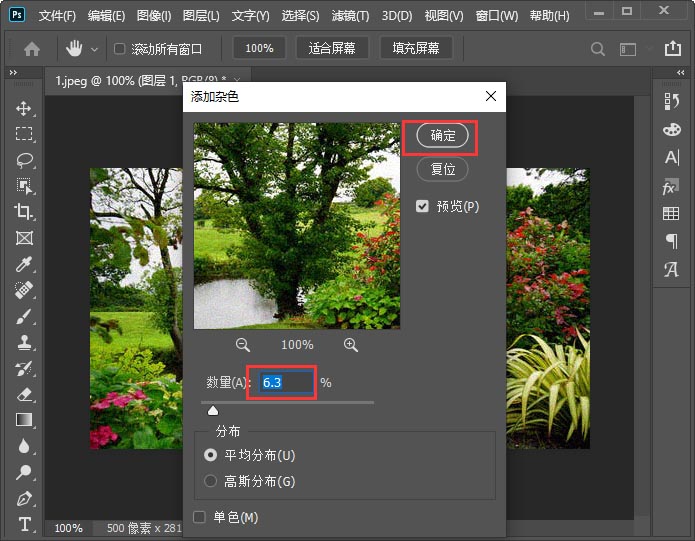Open the History panel icon
The height and width of the screenshot is (541, 695).
[672, 101]
